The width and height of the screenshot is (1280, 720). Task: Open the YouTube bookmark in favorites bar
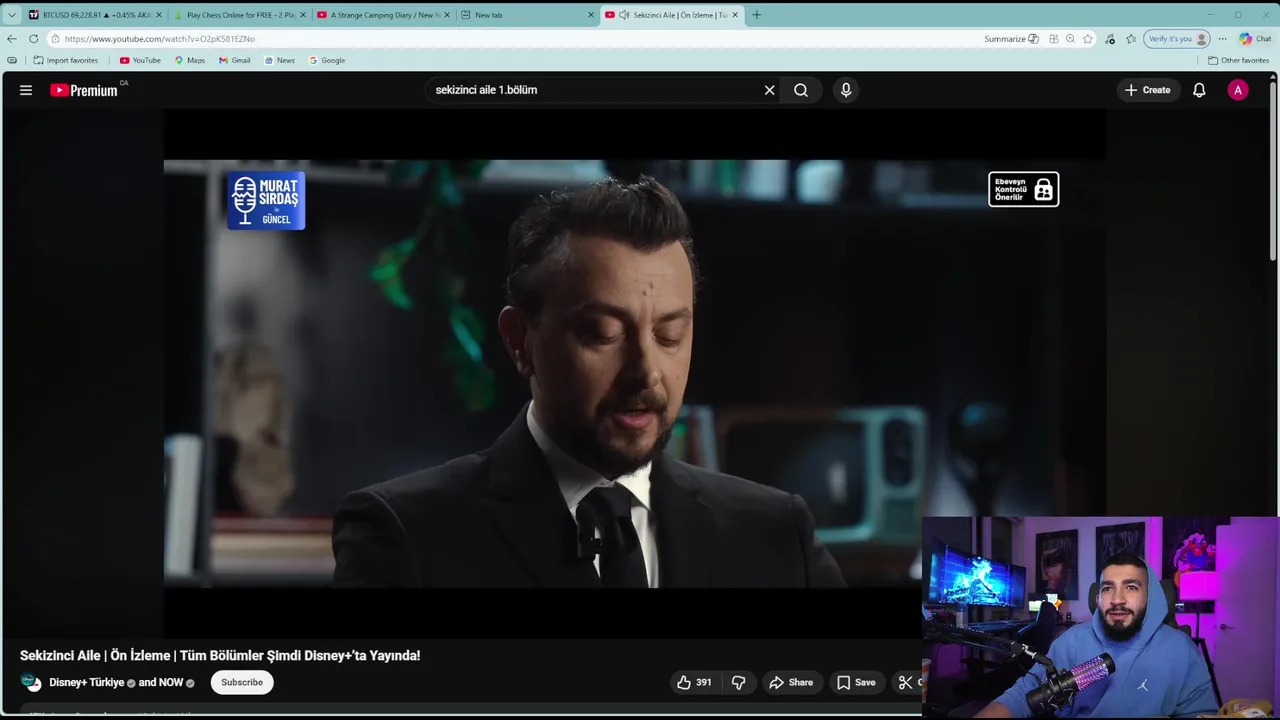(140, 60)
